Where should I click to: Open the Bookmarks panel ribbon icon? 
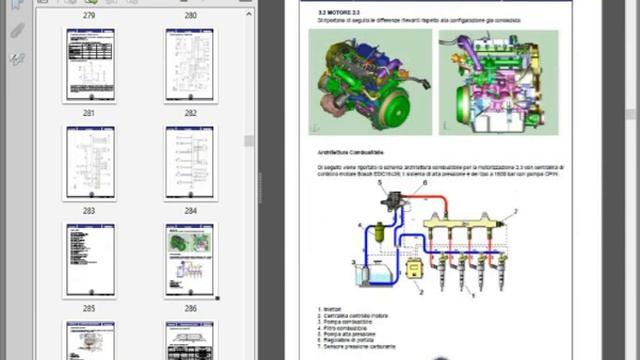click(17, 4)
